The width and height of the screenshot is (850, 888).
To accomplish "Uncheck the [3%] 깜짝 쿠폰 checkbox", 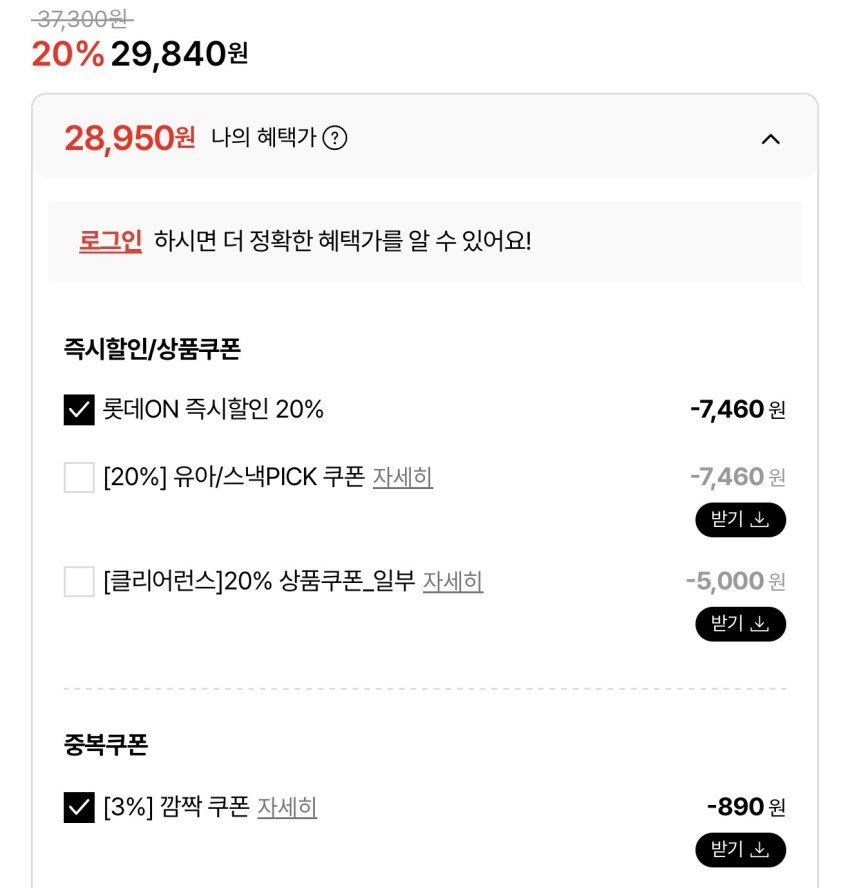I will 79,807.
